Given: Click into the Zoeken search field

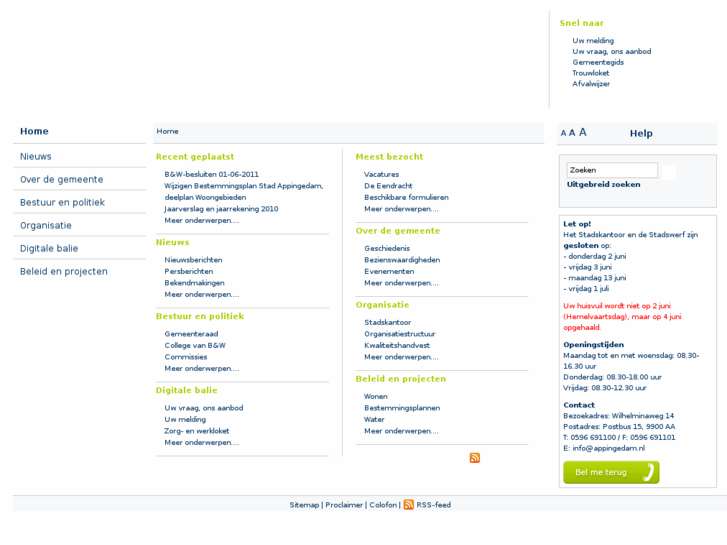Looking at the screenshot, I should pos(612,171).
